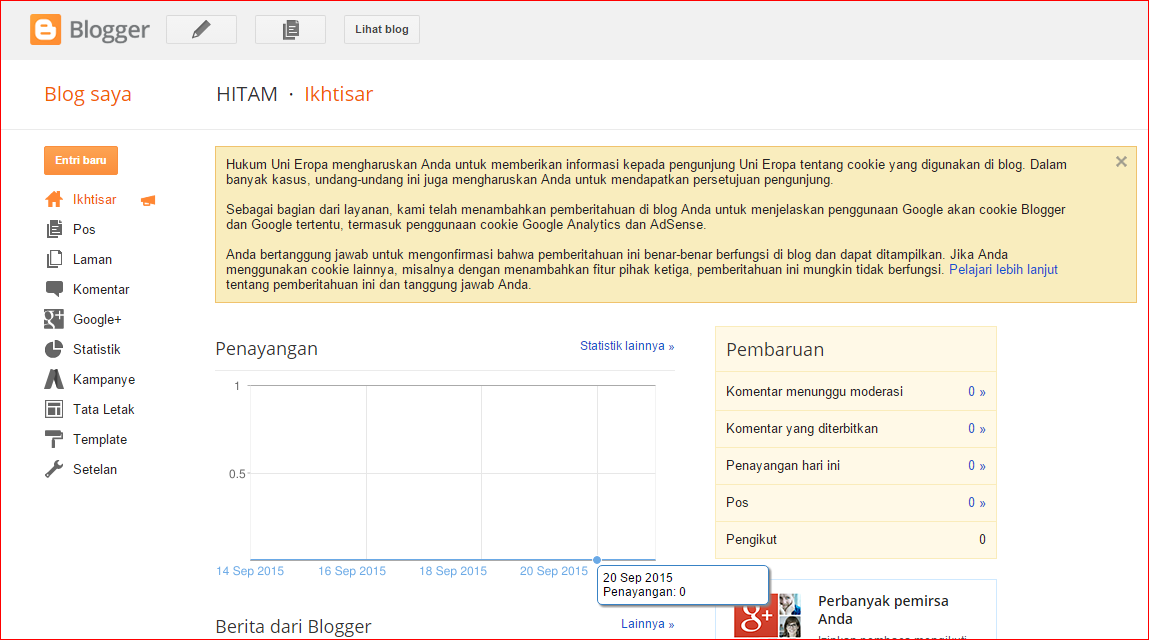
Task: Click the 16 Sep 2015 axis label
Action: coord(352,571)
